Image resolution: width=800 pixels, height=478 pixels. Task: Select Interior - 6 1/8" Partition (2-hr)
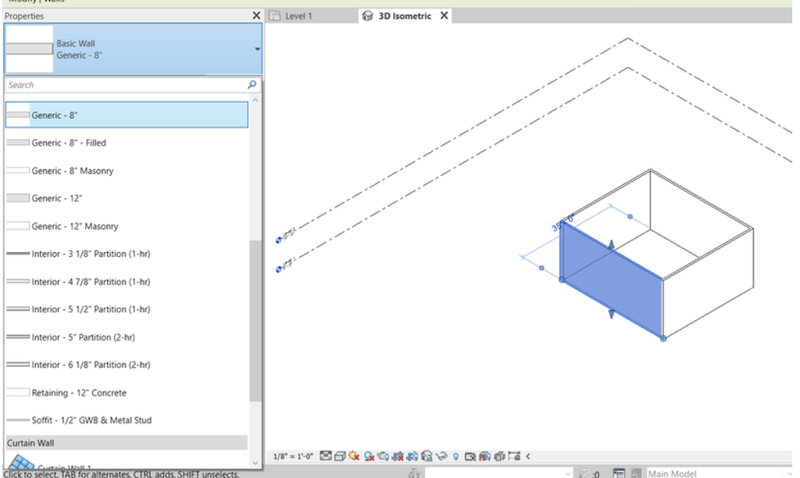pyautogui.click(x=127, y=365)
